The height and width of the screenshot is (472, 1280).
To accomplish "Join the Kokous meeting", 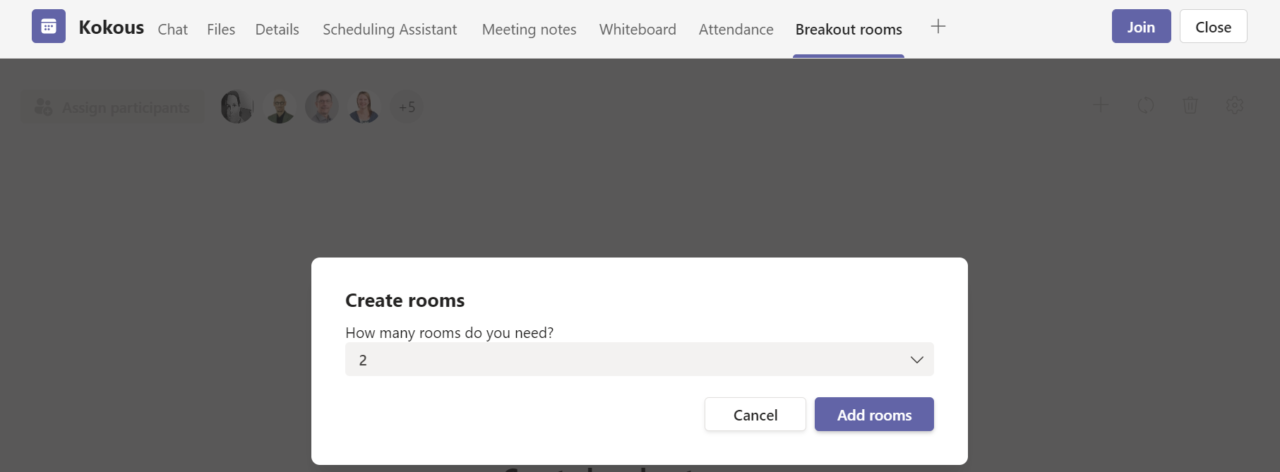I will point(1141,27).
